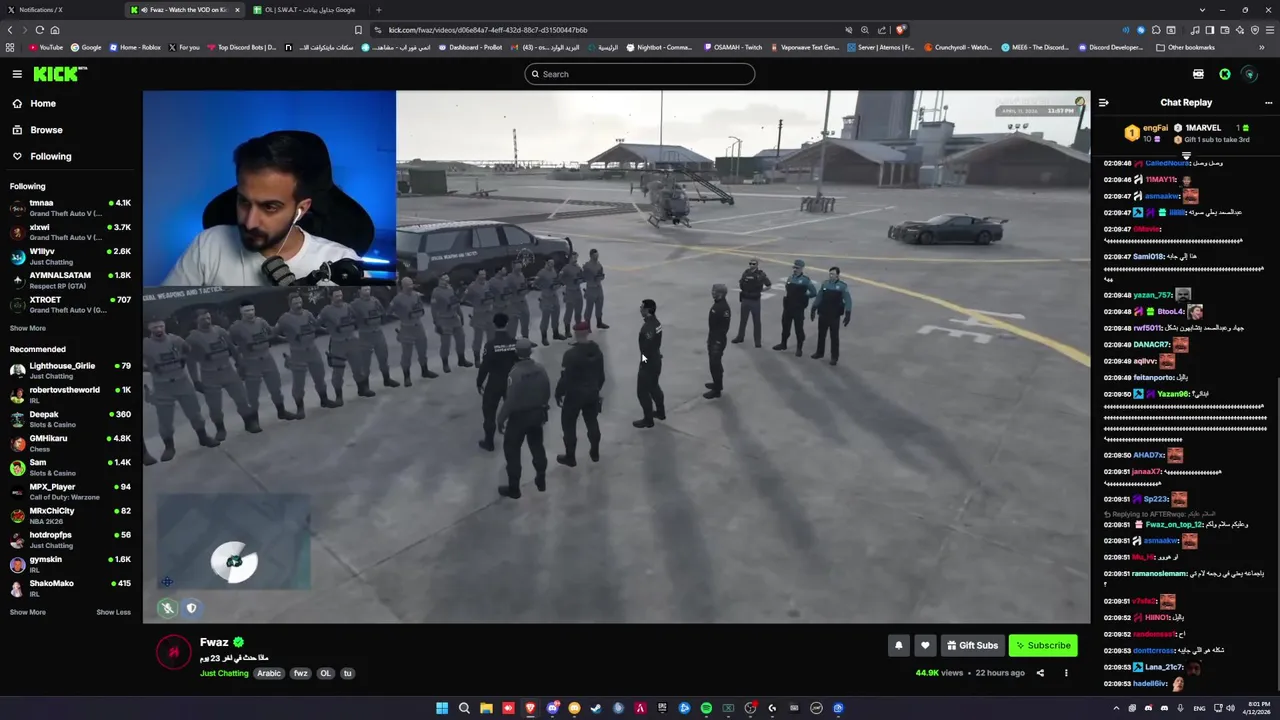This screenshot has height=720, width=1280.
Task: Open the Chat Replay three-dots options
Action: click(1268, 102)
